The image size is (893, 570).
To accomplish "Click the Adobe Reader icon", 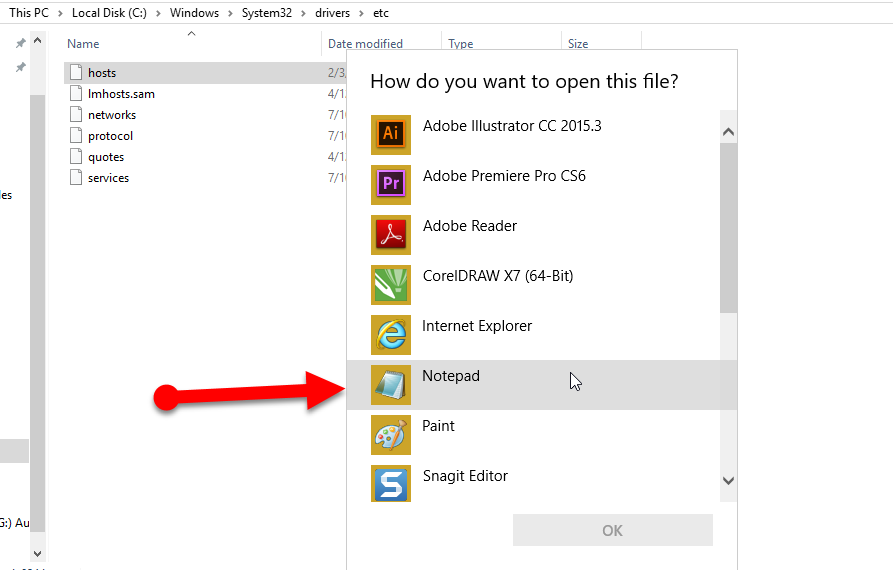I will click(391, 235).
